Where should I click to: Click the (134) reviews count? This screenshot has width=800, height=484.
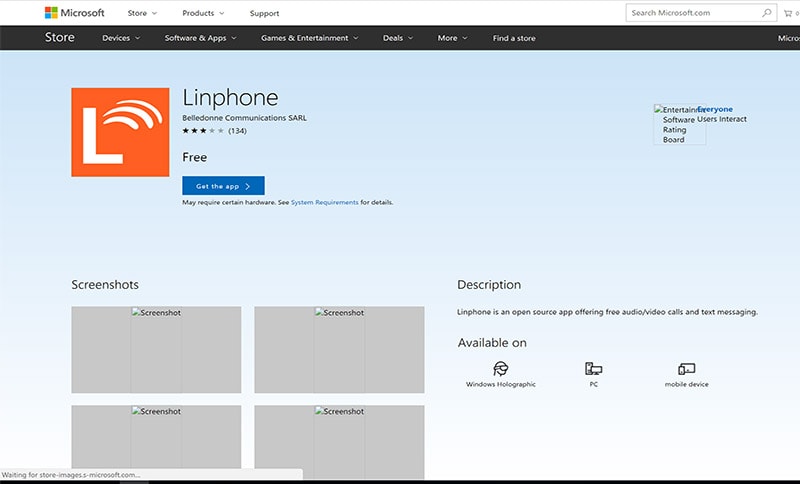(237, 131)
